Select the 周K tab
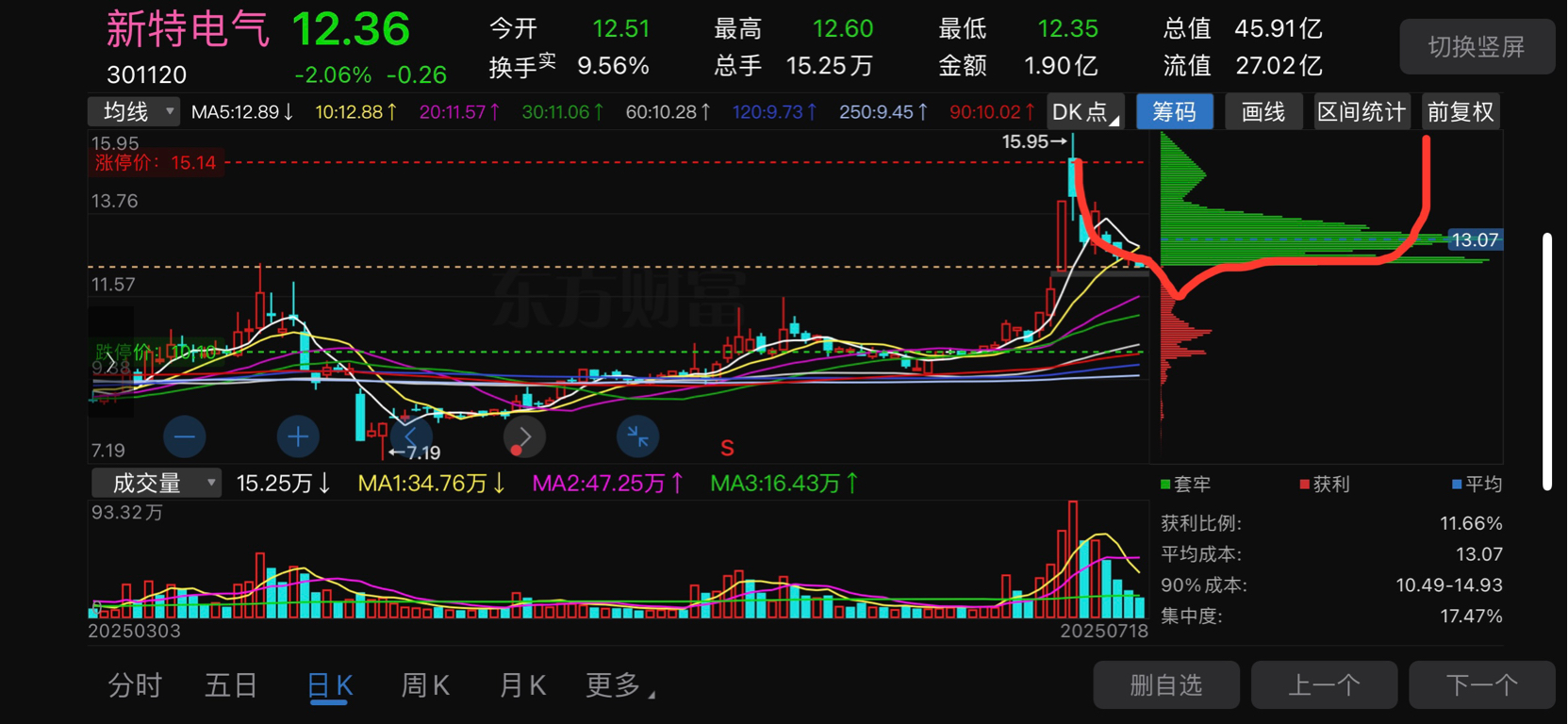This screenshot has height=724, width=1568. 425,685
